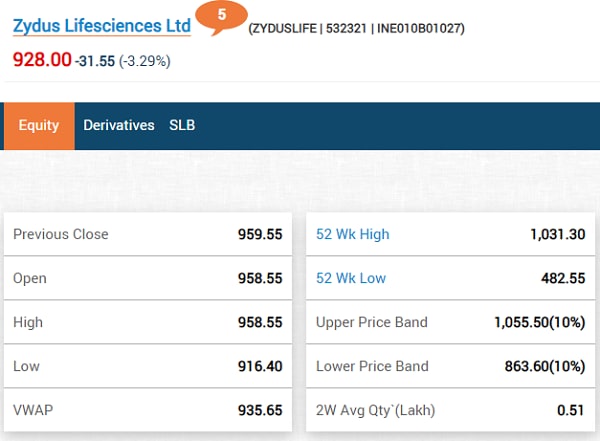
Task: Click the 2W Avg Qty (Lakh) row
Action: point(450,410)
